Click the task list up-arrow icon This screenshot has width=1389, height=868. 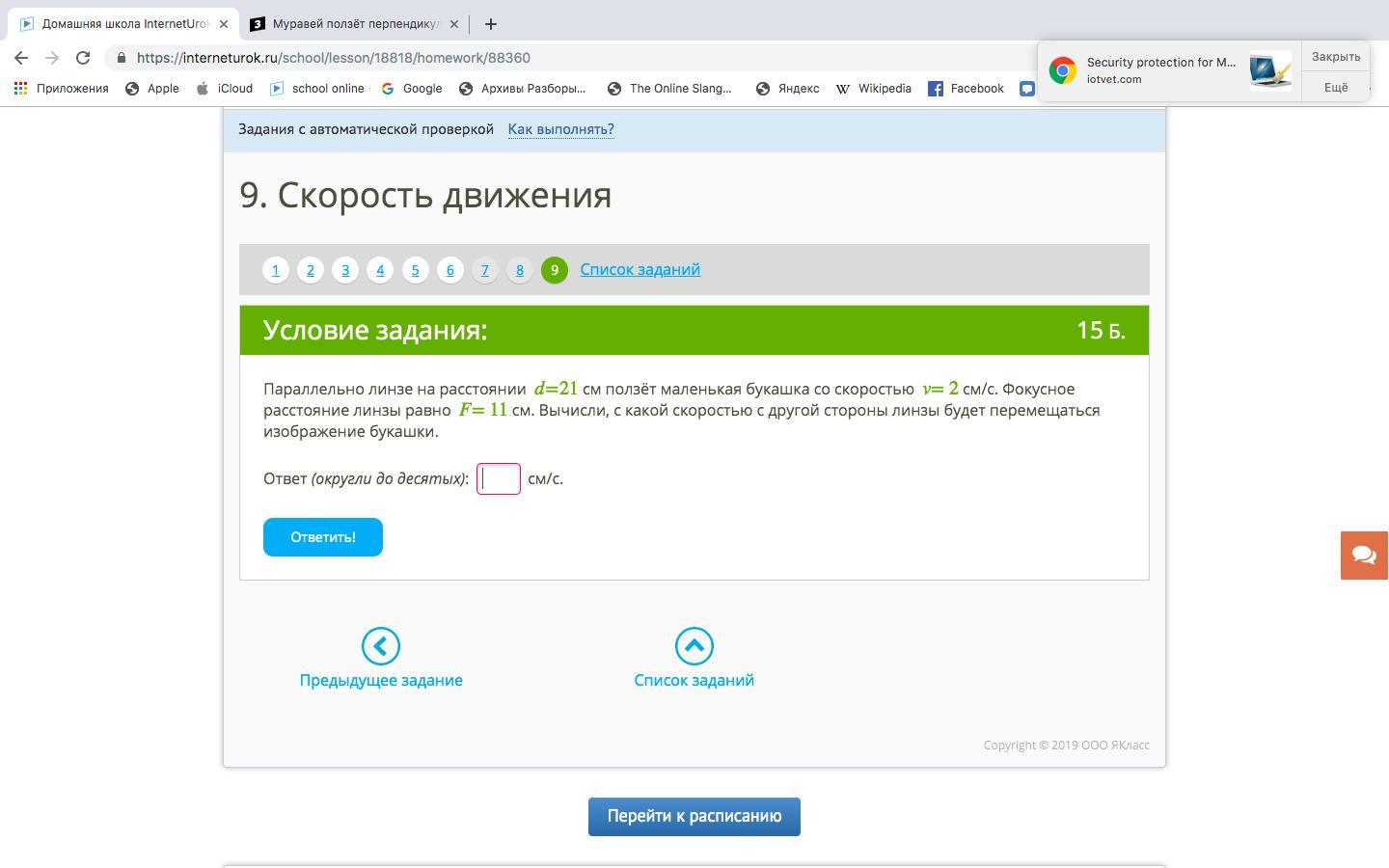coord(694,646)
